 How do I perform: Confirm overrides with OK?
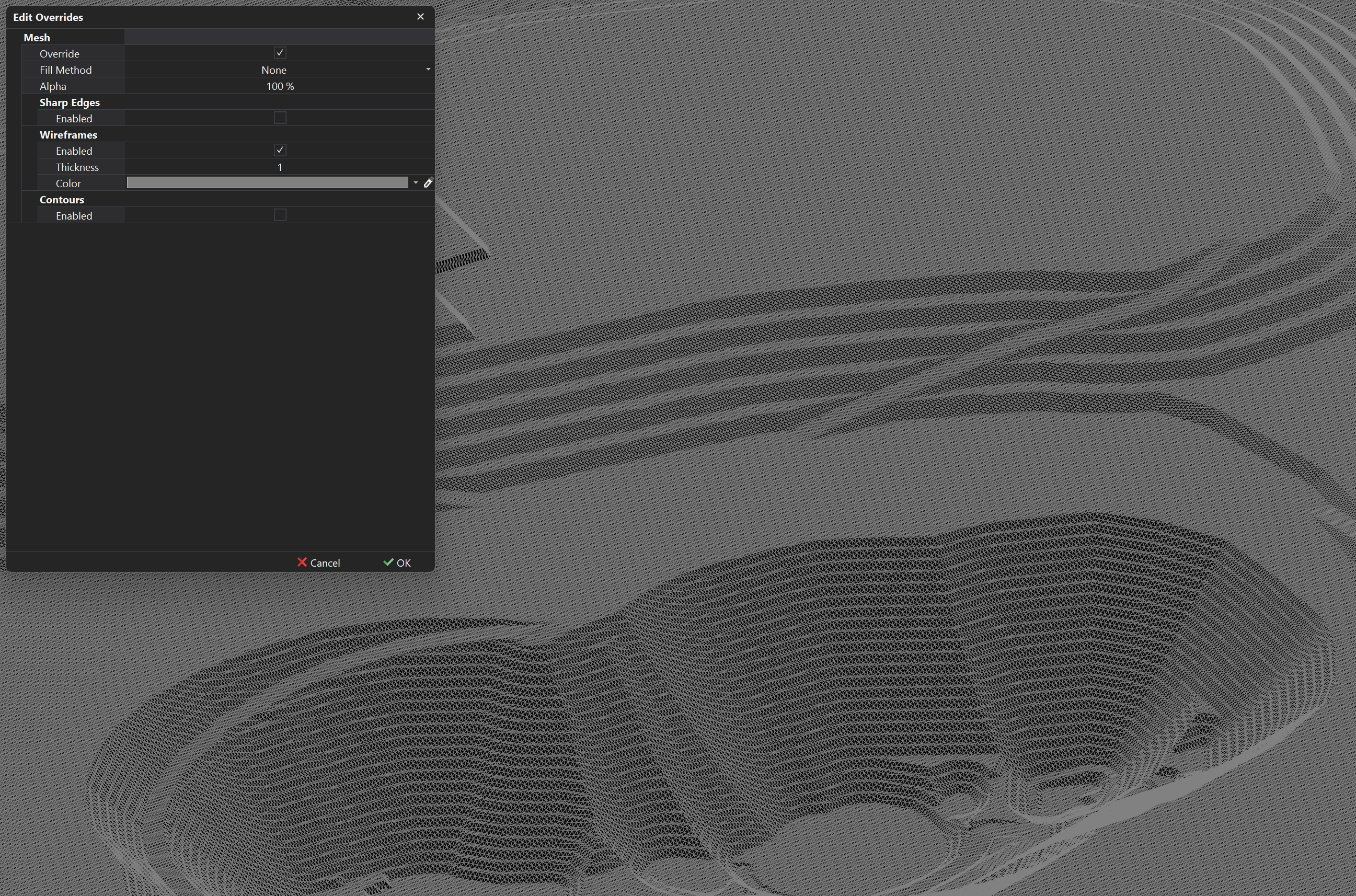pos(401,562)
